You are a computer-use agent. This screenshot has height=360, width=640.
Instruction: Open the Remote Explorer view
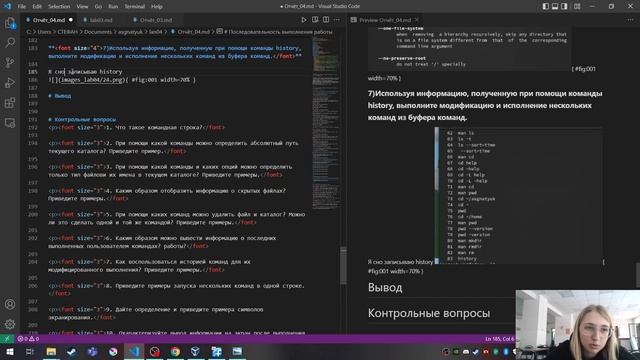[10, 122]
